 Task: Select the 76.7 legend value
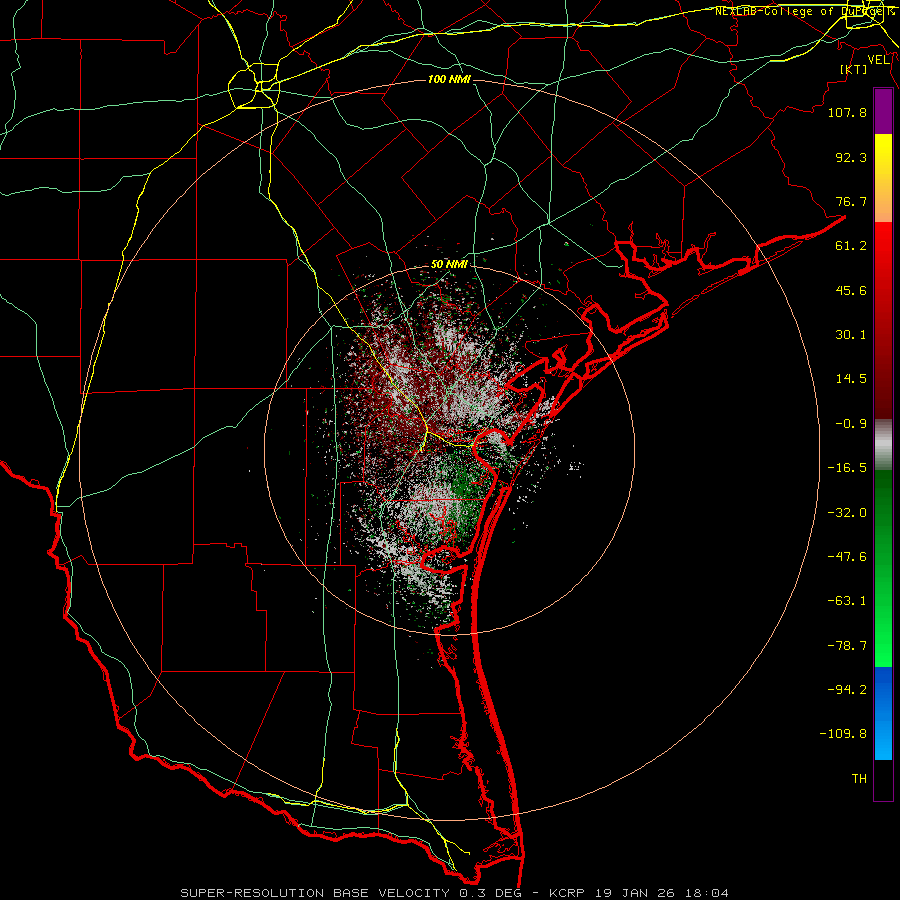pyautogui.click(x=851, y=201)
